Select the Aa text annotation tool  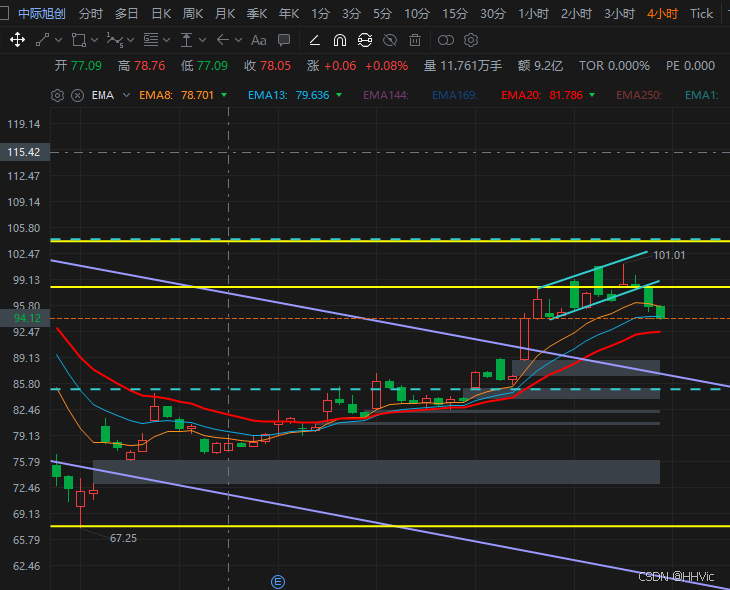[258, 41]
